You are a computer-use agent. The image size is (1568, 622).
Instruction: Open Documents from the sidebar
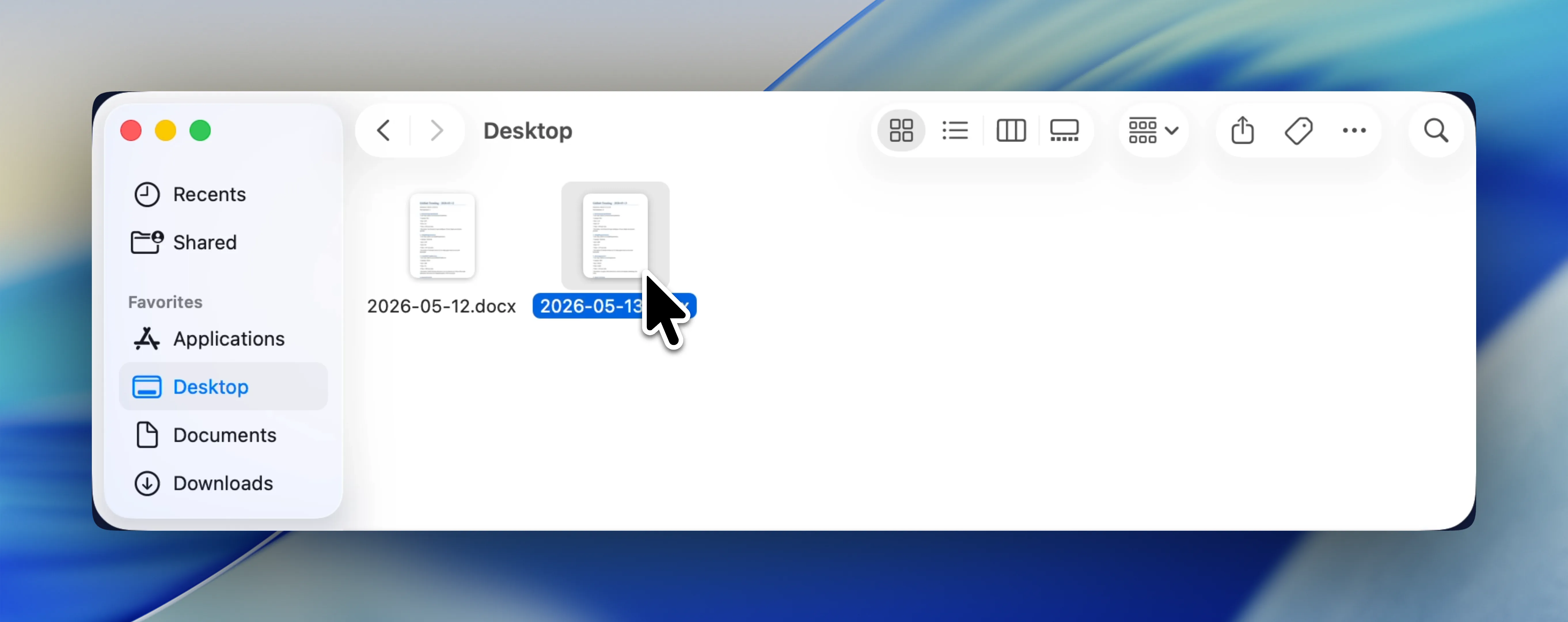(223, 435)
